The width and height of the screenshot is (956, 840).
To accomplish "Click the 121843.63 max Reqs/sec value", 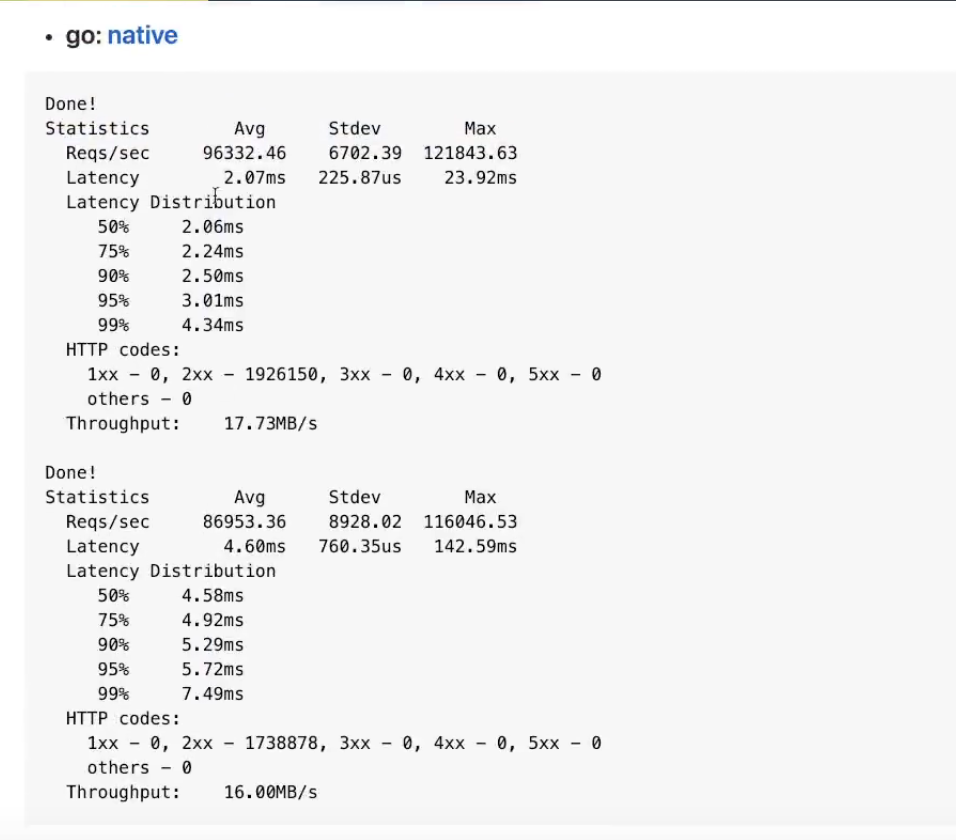I will point(470,153).
